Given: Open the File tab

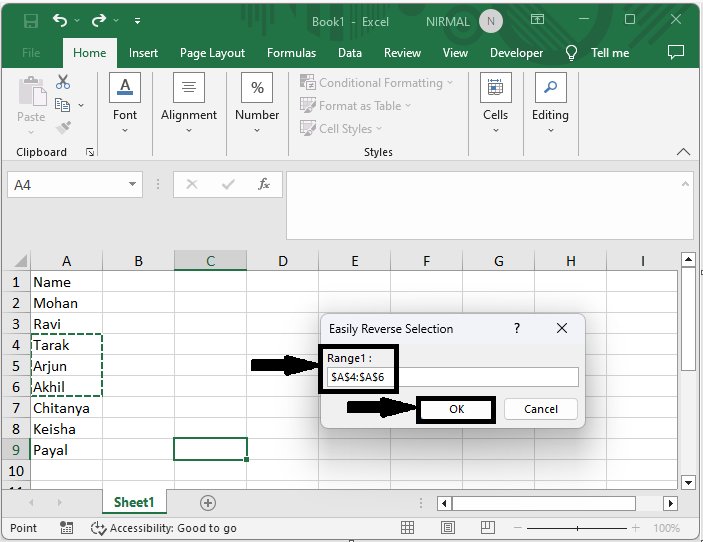Looking at the screenshot, I should [x=31, y=53].
